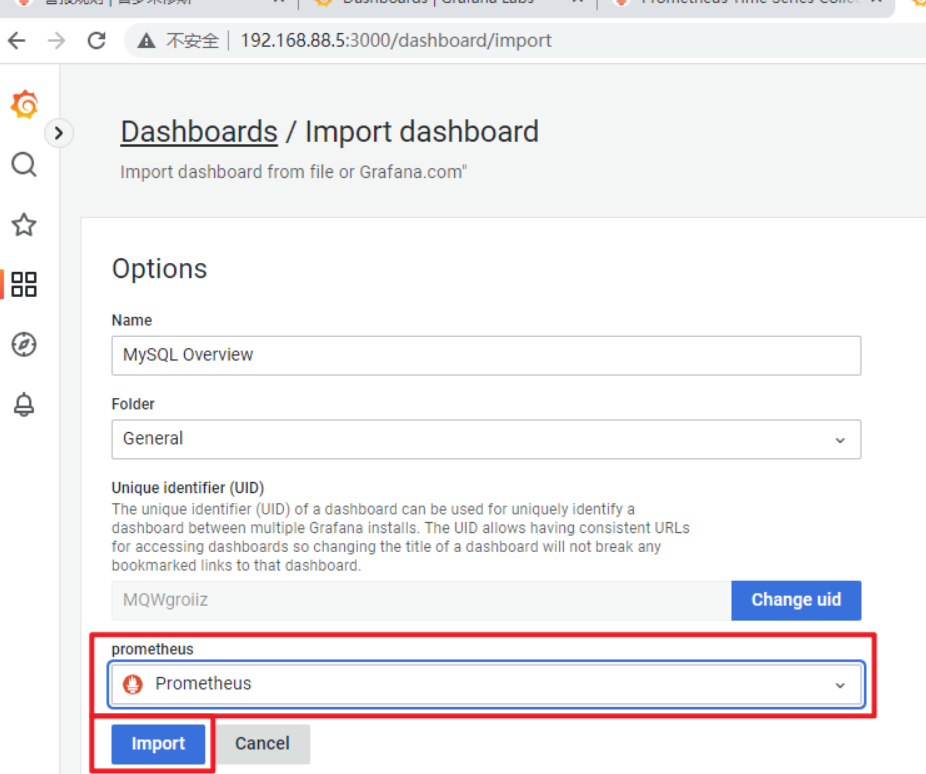Click the Cancel button
This screenshot has height=774, width=926.
click(262, 744)
